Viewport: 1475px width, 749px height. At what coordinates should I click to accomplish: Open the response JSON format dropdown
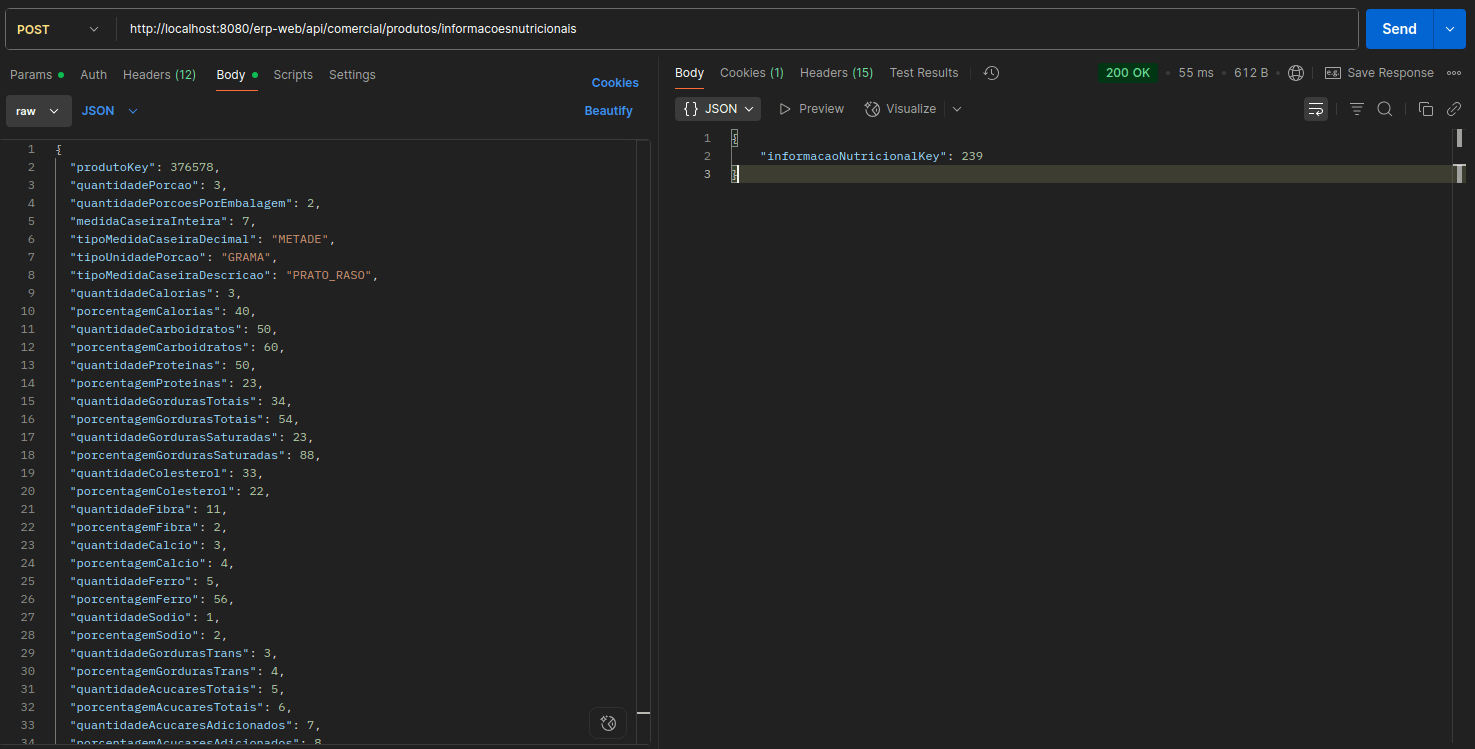(x=717, y=109)
